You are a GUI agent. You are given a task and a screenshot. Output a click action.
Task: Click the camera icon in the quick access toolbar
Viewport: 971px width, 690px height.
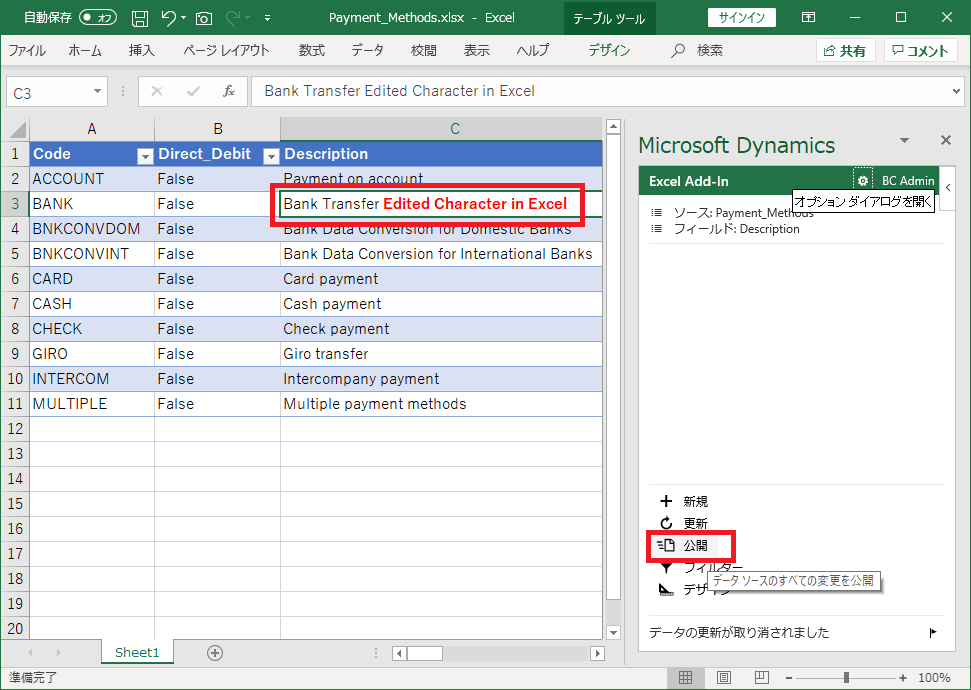pyautogui.click(x=204, y=19)
